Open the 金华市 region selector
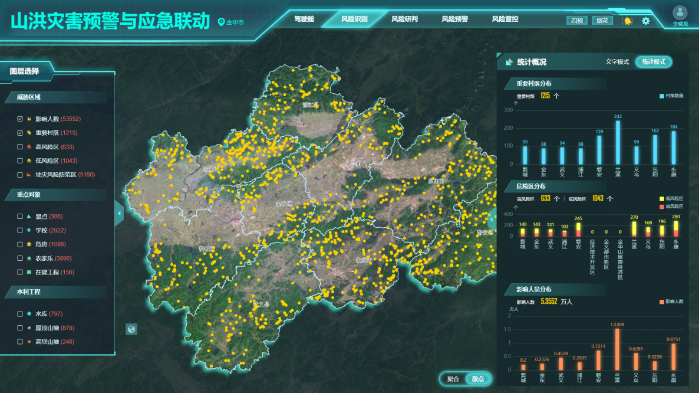The image size is (699, 393). click(235, 22)
